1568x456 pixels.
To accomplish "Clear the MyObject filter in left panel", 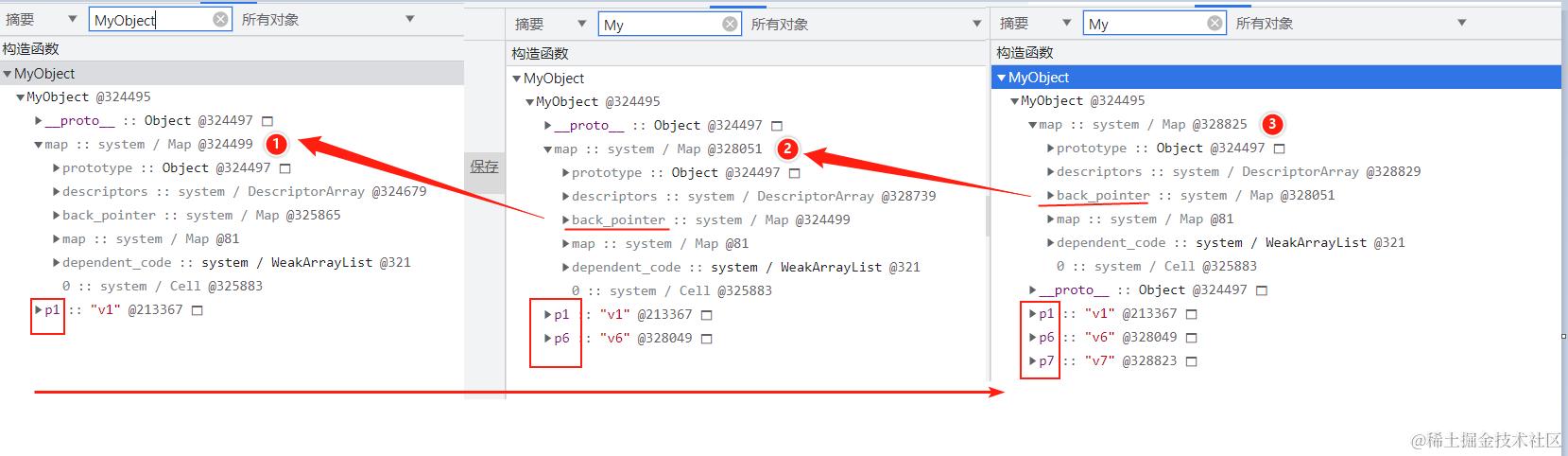I will 219,19.
